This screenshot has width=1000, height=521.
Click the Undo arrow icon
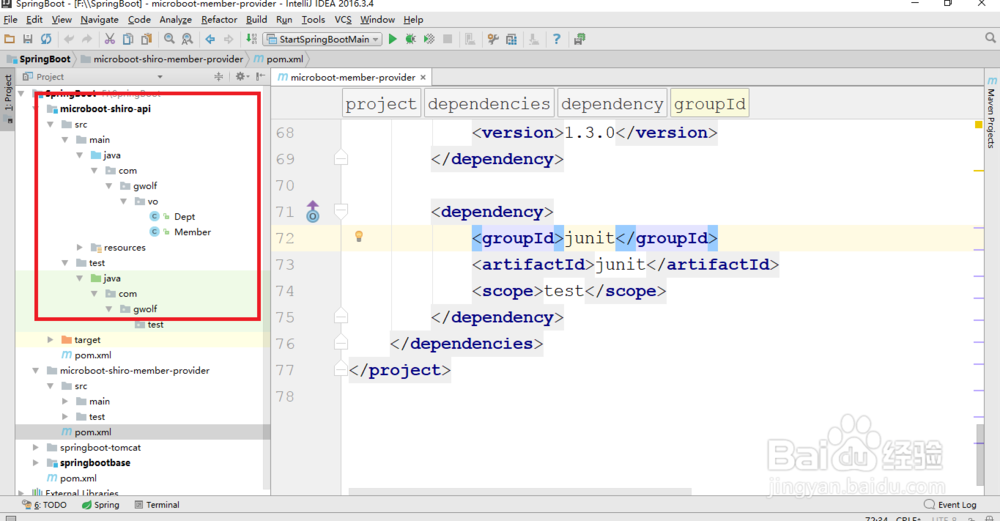pos(69,39)
